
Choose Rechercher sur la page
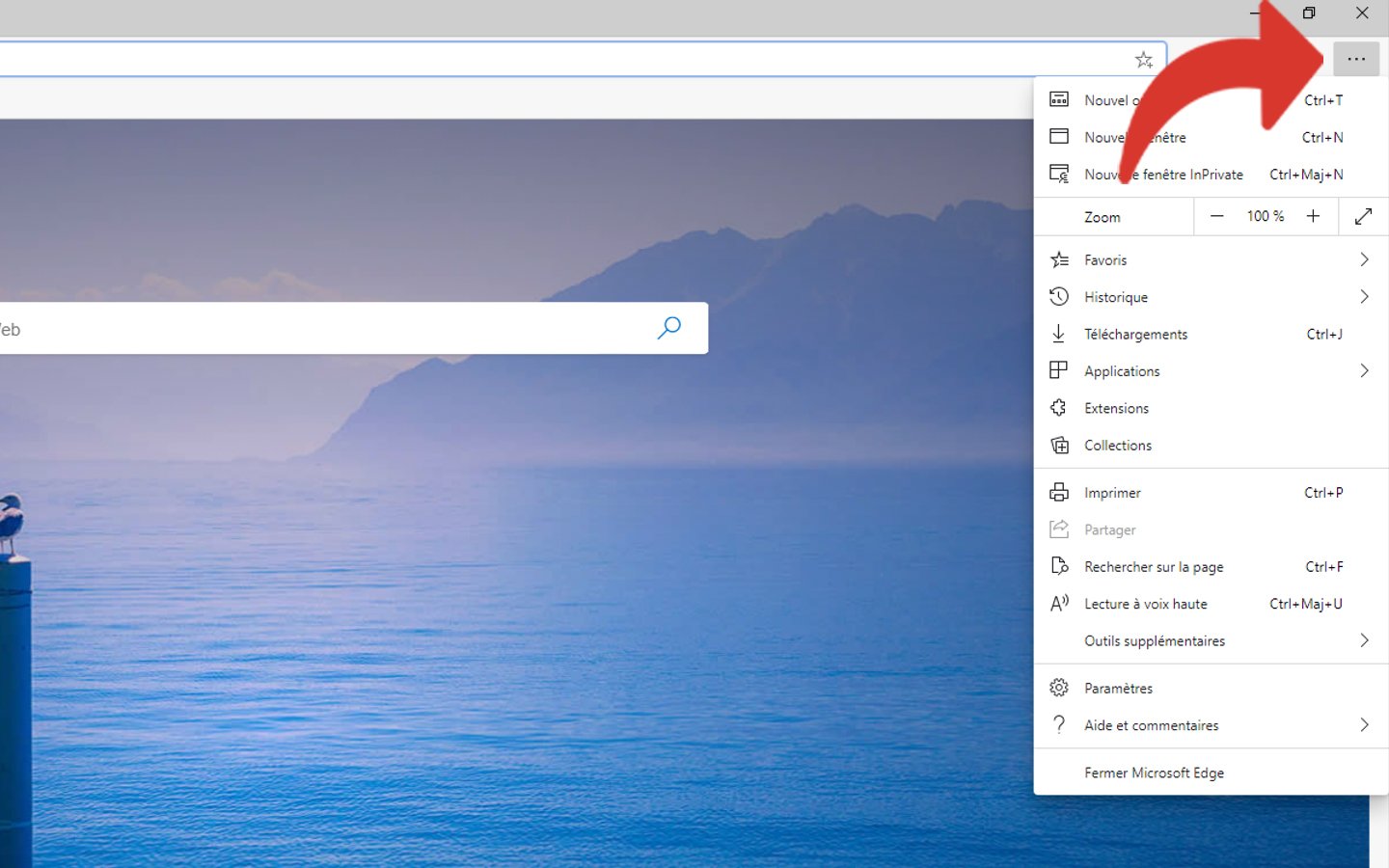point(1154,567)
